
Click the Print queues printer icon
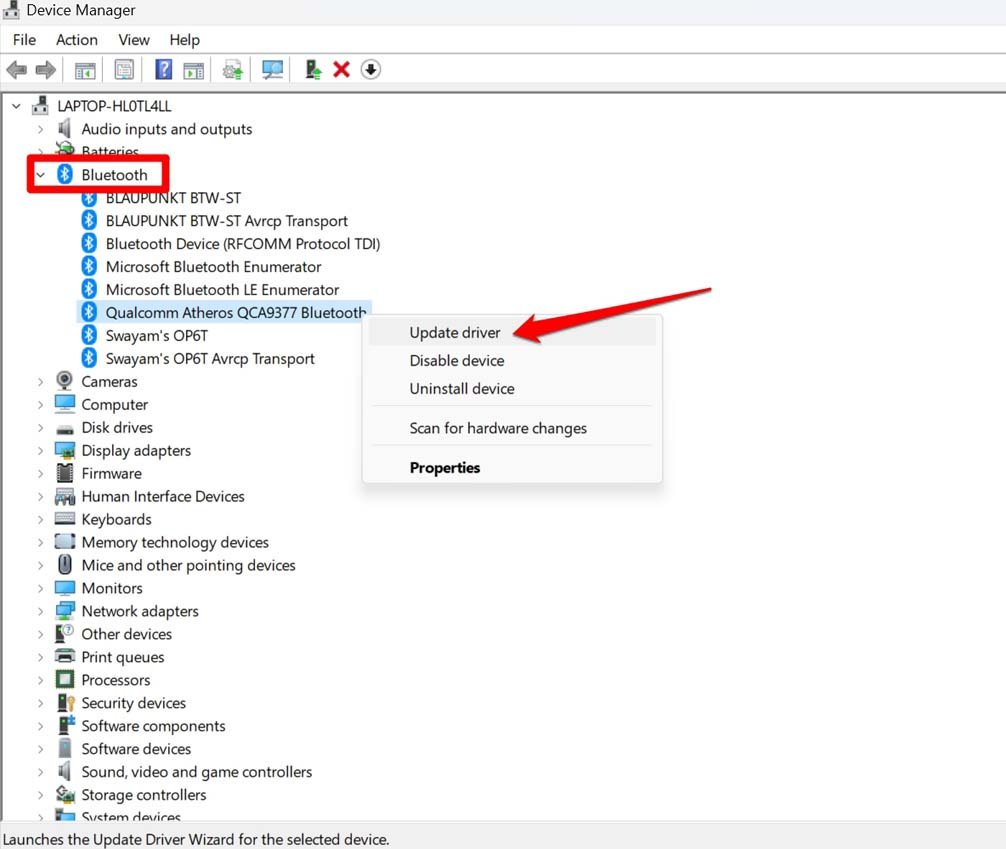click(65, 656)
